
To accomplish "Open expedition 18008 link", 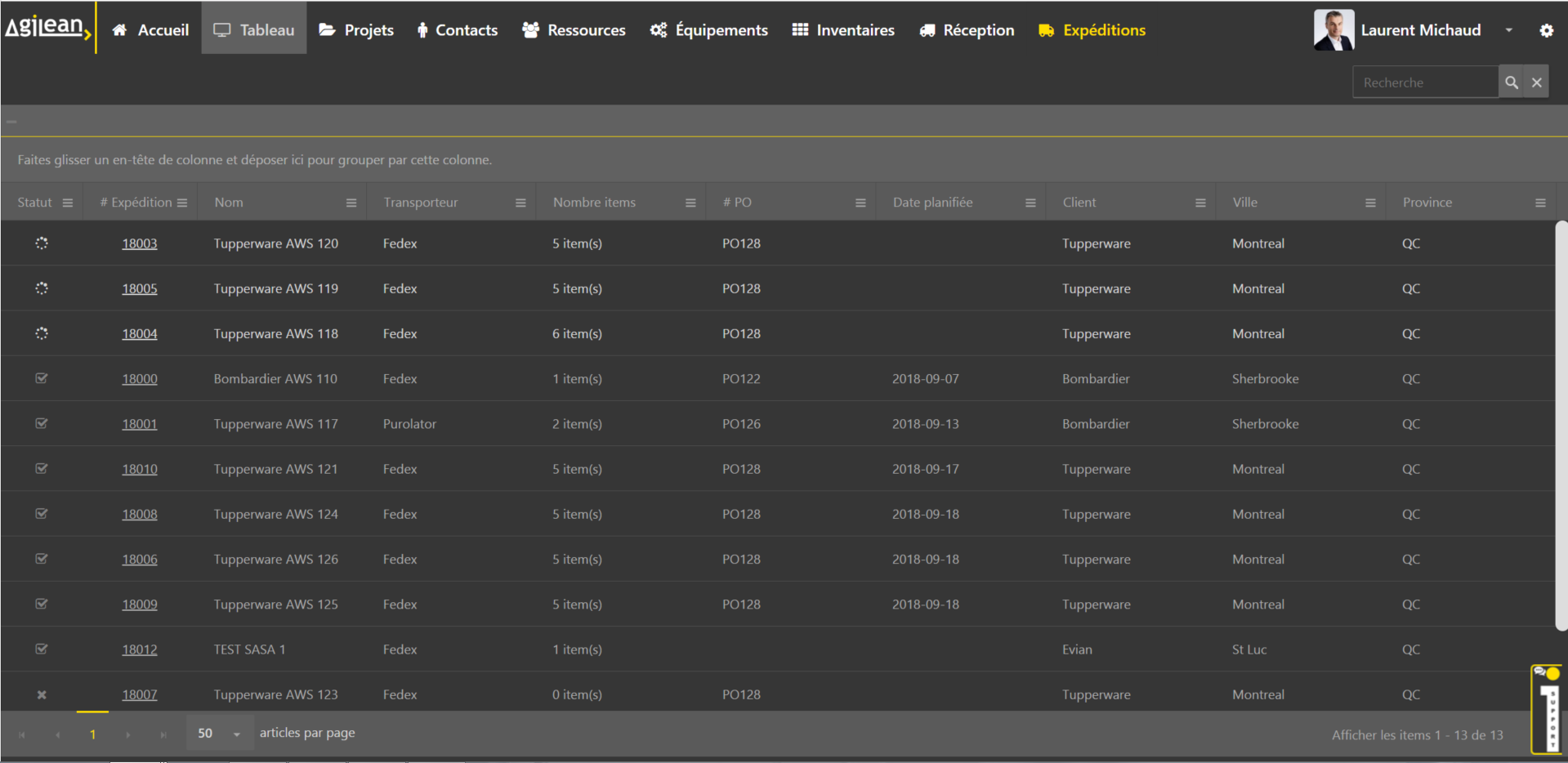I will tap(140, 514).
